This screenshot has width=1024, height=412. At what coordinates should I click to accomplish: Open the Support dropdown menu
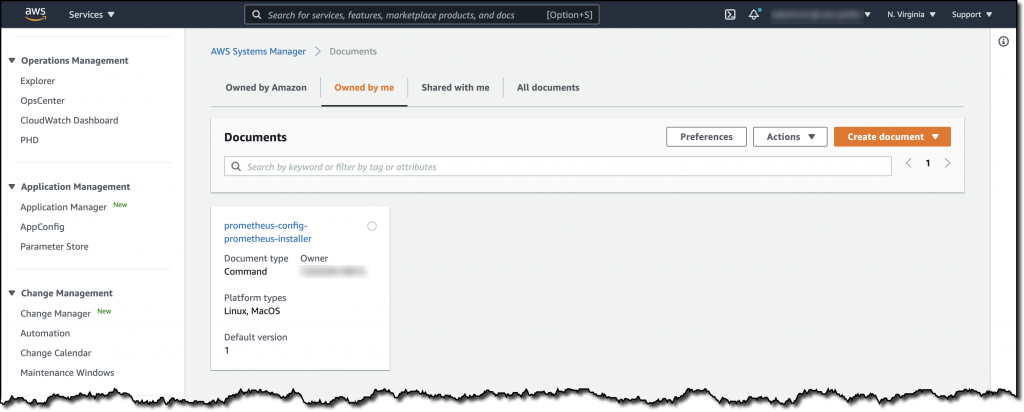pyautogui.click(x=972, y=14)
